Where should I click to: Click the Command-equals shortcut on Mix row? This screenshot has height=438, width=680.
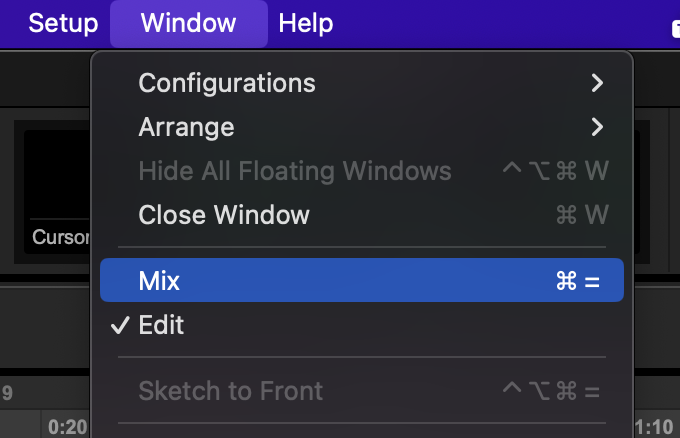578,281
